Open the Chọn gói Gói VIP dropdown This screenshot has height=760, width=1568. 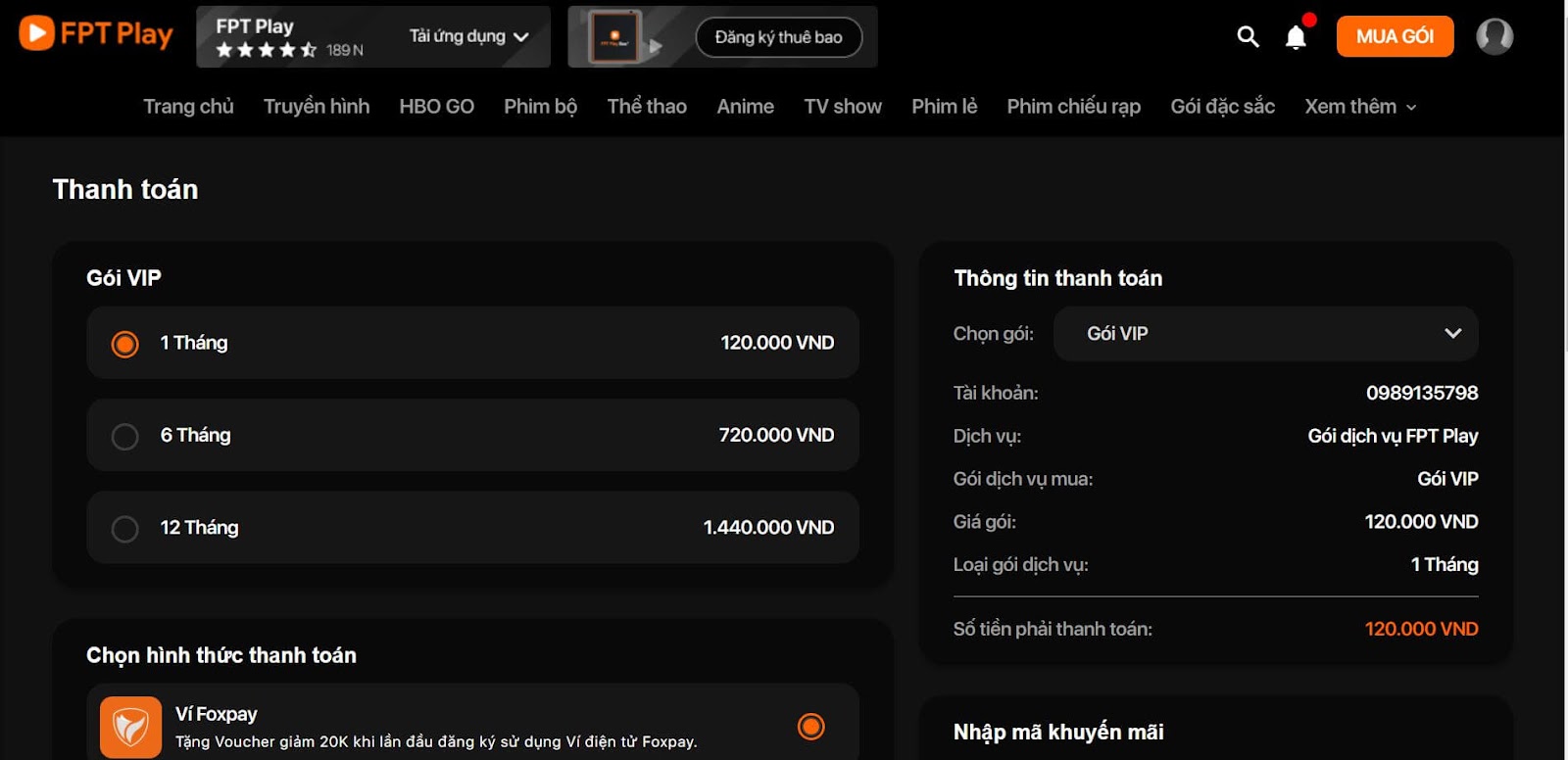(1265, 334)
